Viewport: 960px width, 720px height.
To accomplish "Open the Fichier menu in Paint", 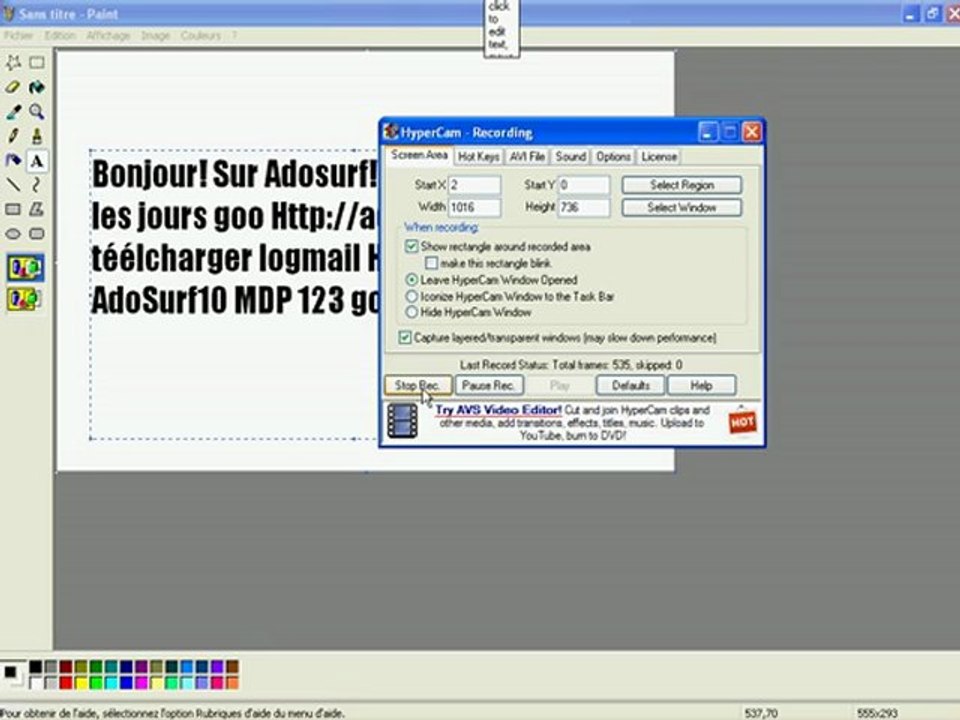I will (x=18, y=36).
